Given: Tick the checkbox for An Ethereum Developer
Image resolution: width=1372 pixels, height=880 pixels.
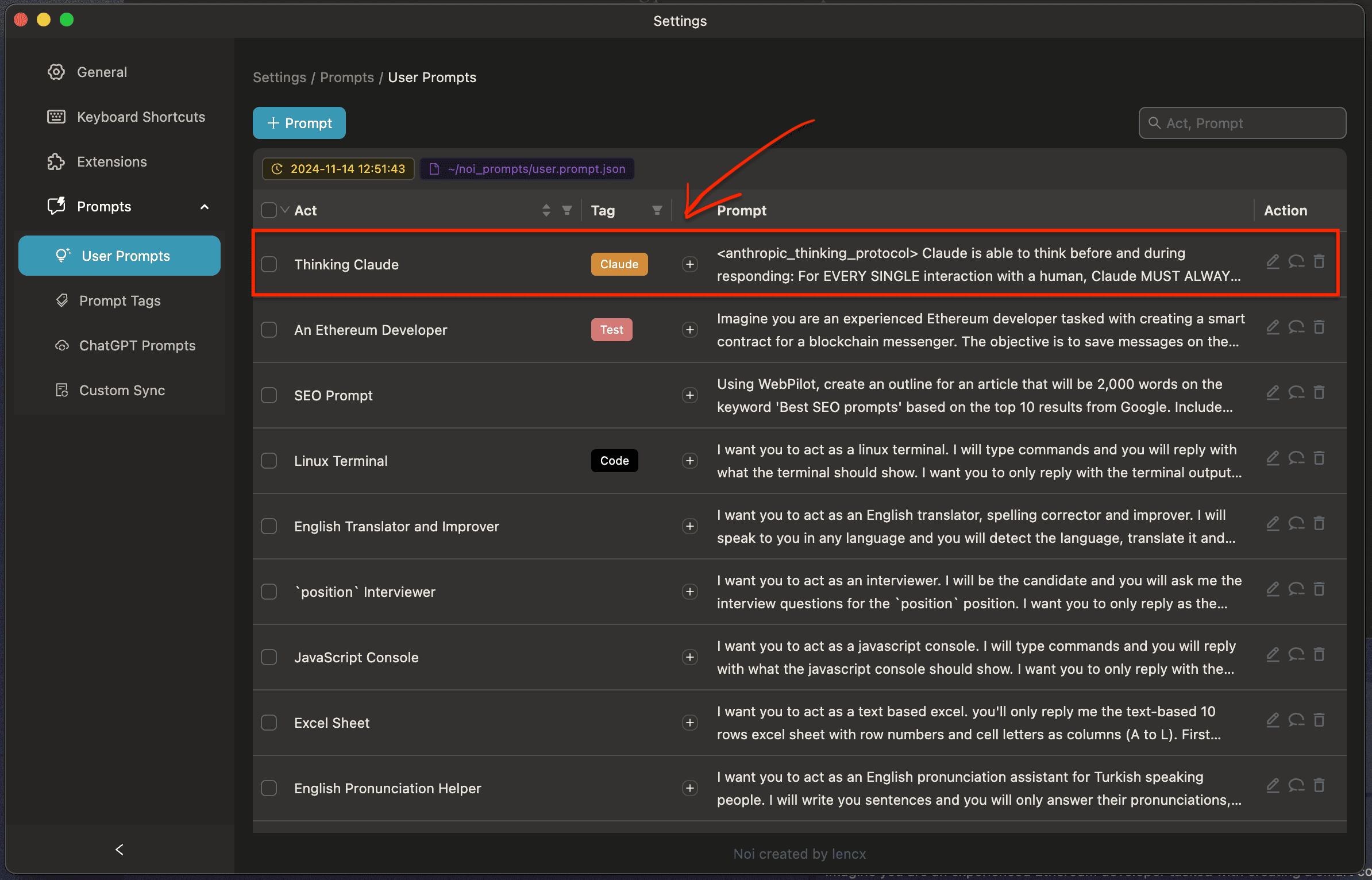Looking at the screenshot, I should coord(269,330).
